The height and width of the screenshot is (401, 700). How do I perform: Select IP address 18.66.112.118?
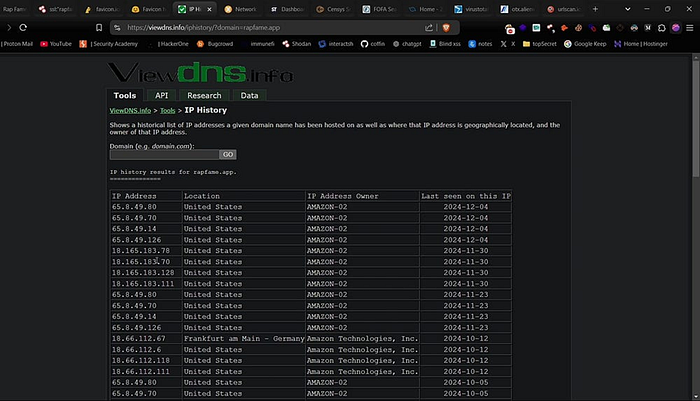pyautogui.click(x=141, y=360)
